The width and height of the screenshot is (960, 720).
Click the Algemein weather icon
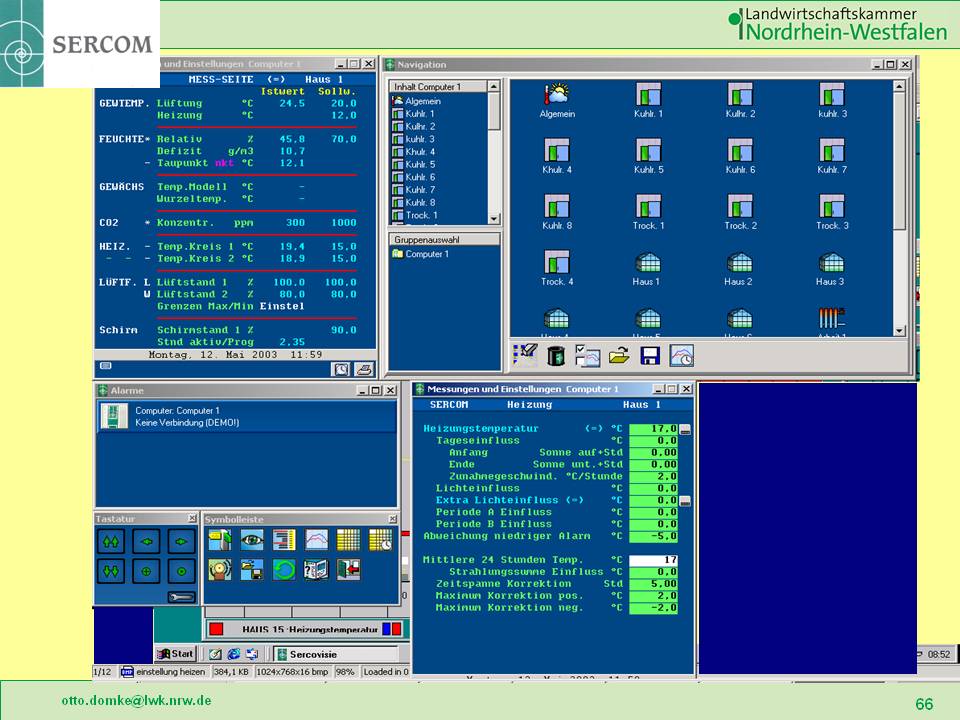[x=557, y=95]
